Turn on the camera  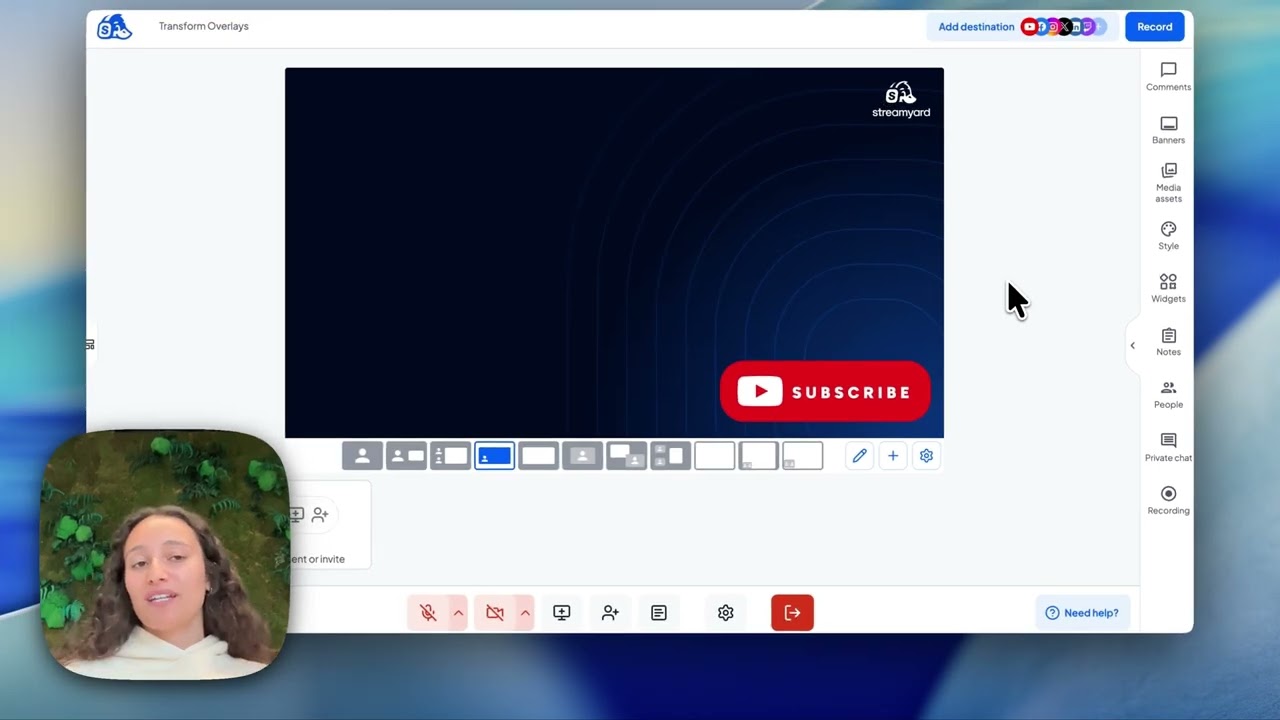[495, 613]
